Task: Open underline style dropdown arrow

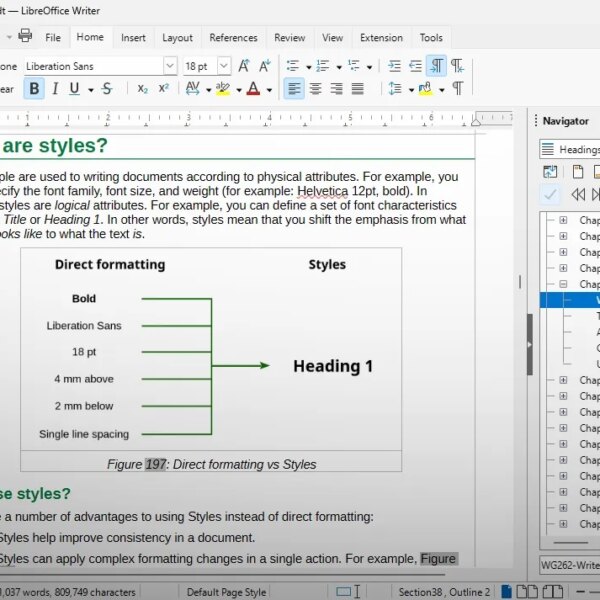Action: (x=91, y=90)
